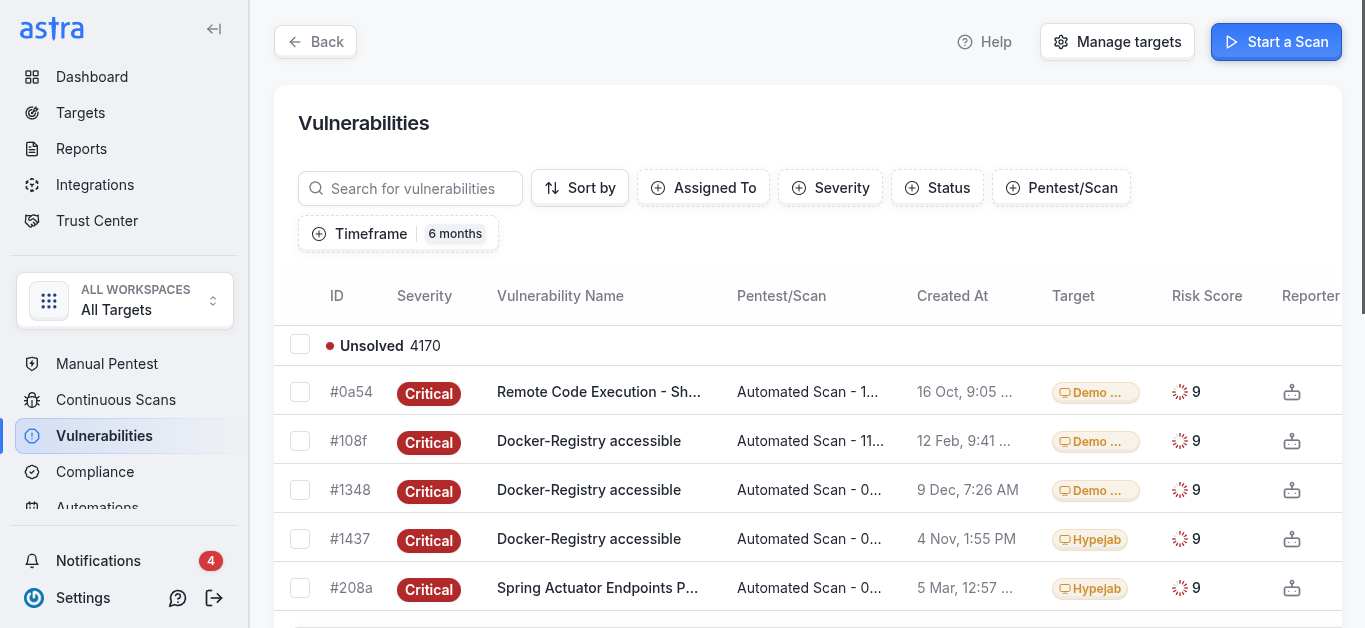1365x628 pixels.
Task: Click risk score icon in row #108f
Action: pos(1180,441)
